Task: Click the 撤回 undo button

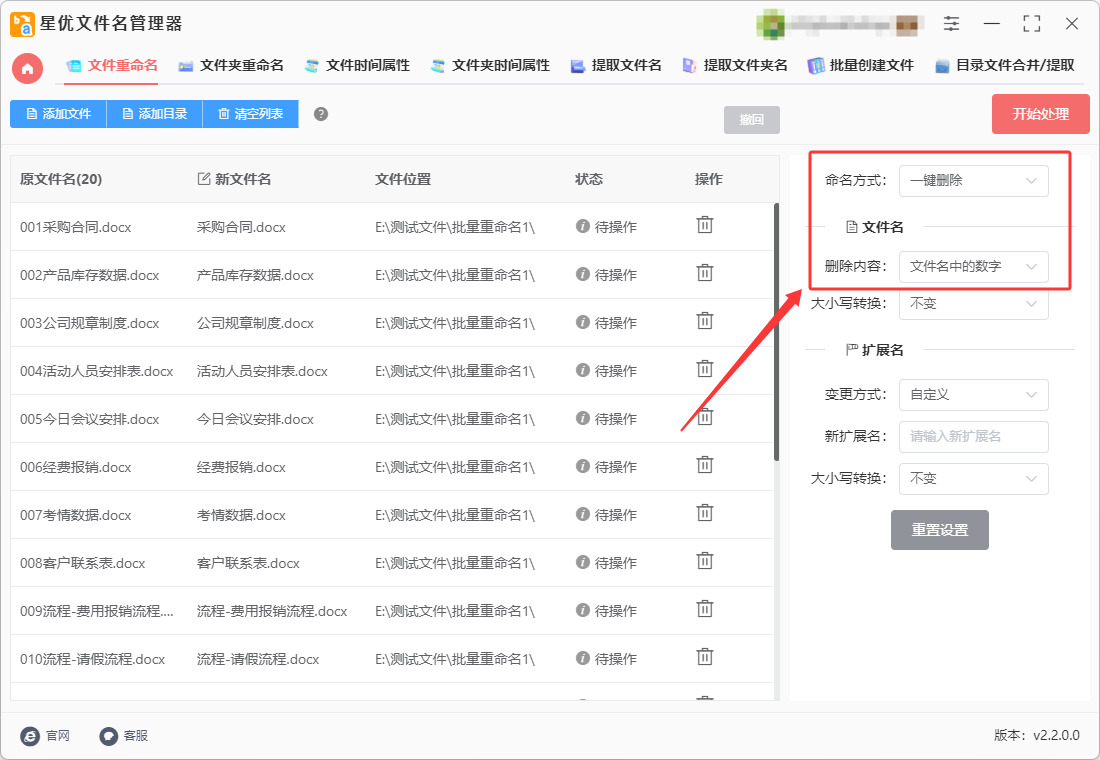Action: point(751,120)
